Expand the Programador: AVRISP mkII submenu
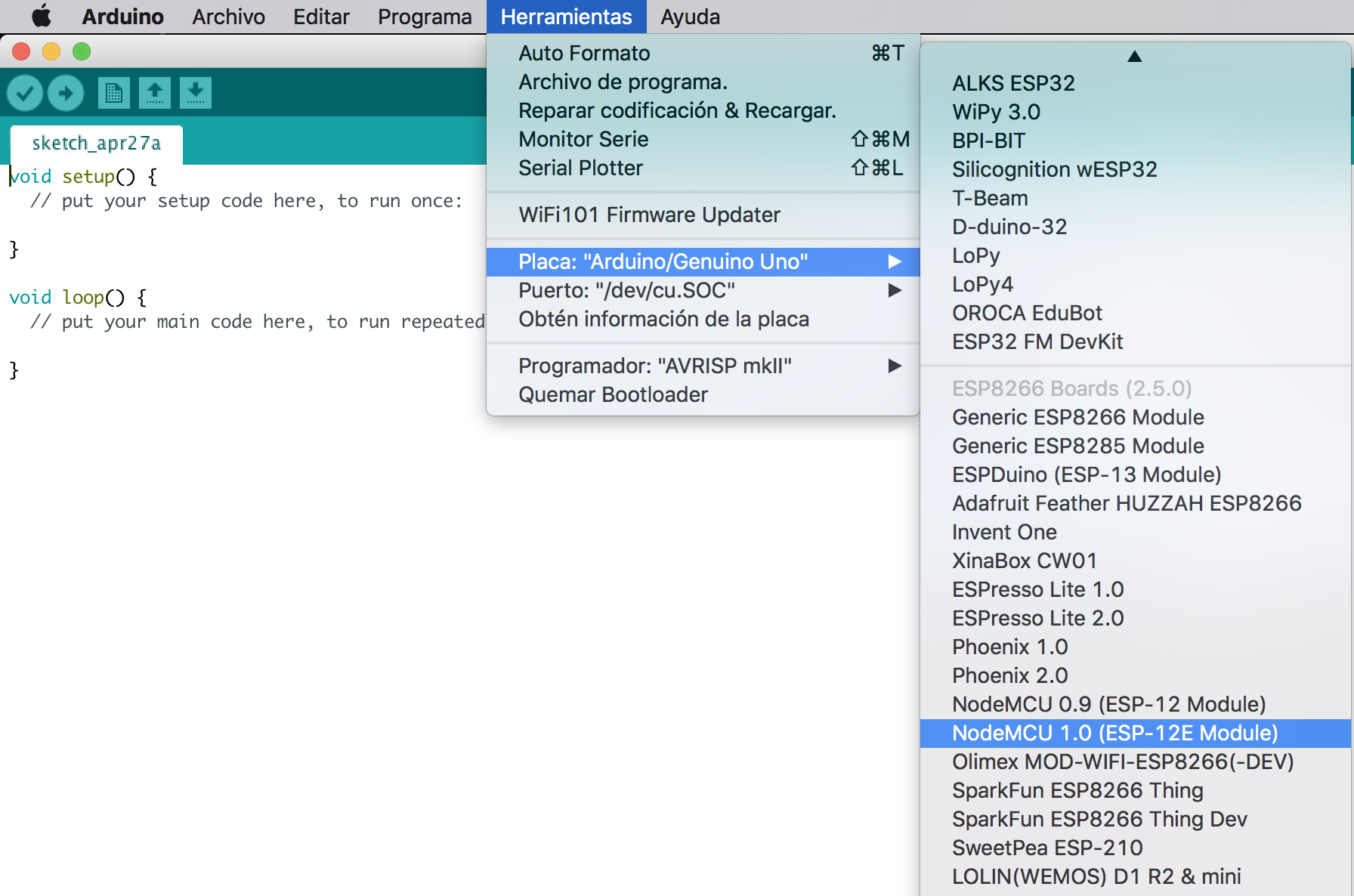 coord(703,366)
